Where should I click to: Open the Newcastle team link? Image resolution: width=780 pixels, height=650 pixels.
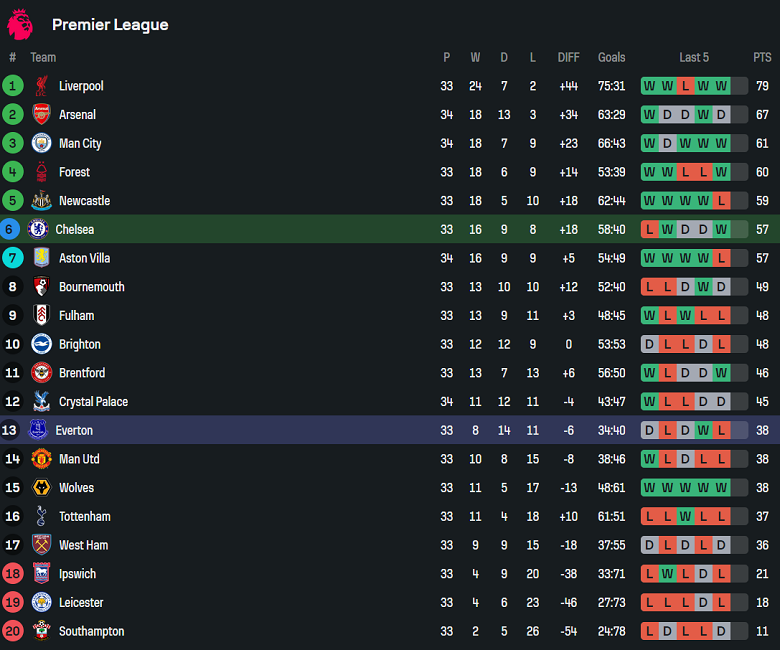point(84,201)
